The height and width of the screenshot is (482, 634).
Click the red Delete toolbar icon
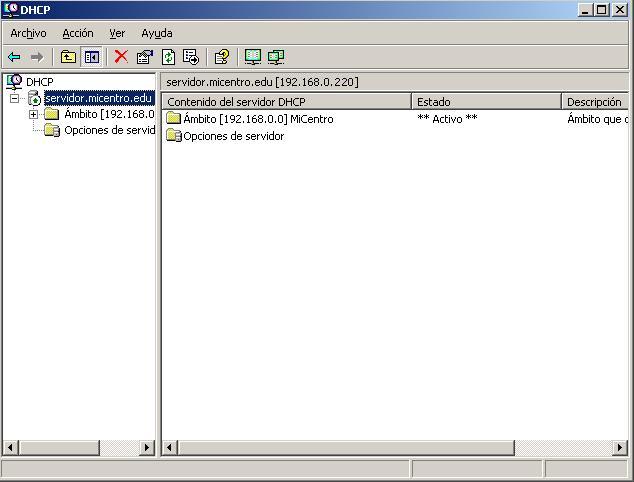click(x=121, y=57)
